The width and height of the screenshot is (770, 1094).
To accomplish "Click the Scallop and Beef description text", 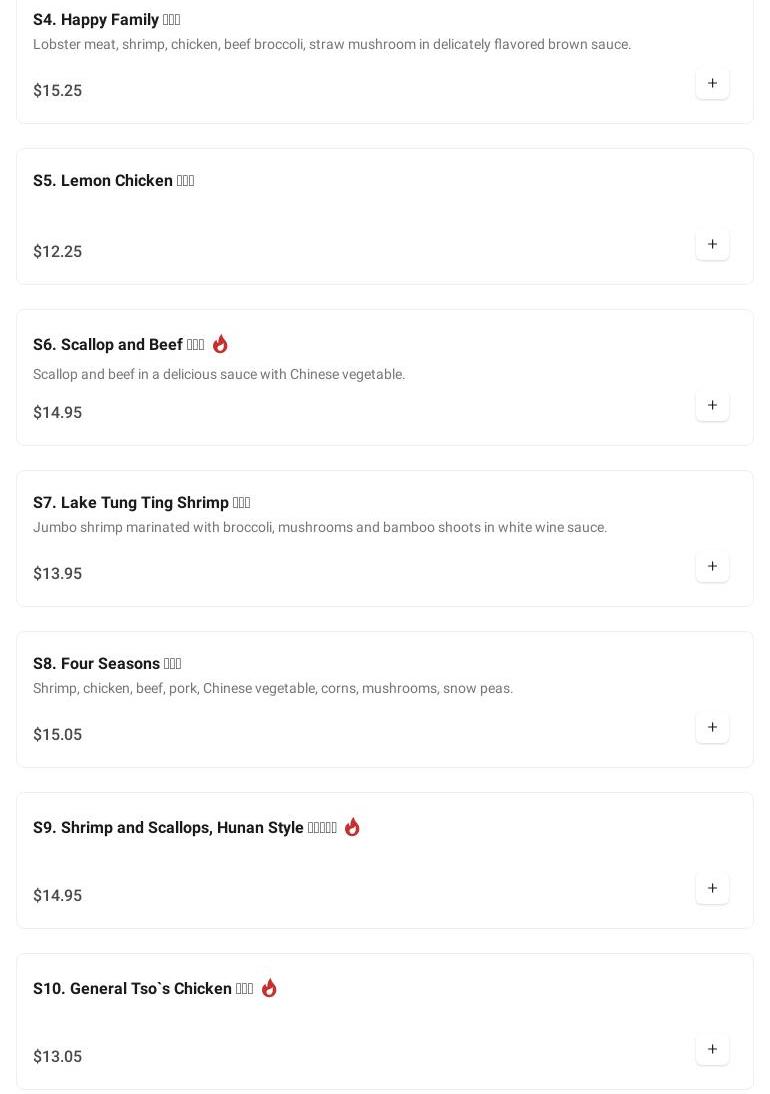I will 219,374.
